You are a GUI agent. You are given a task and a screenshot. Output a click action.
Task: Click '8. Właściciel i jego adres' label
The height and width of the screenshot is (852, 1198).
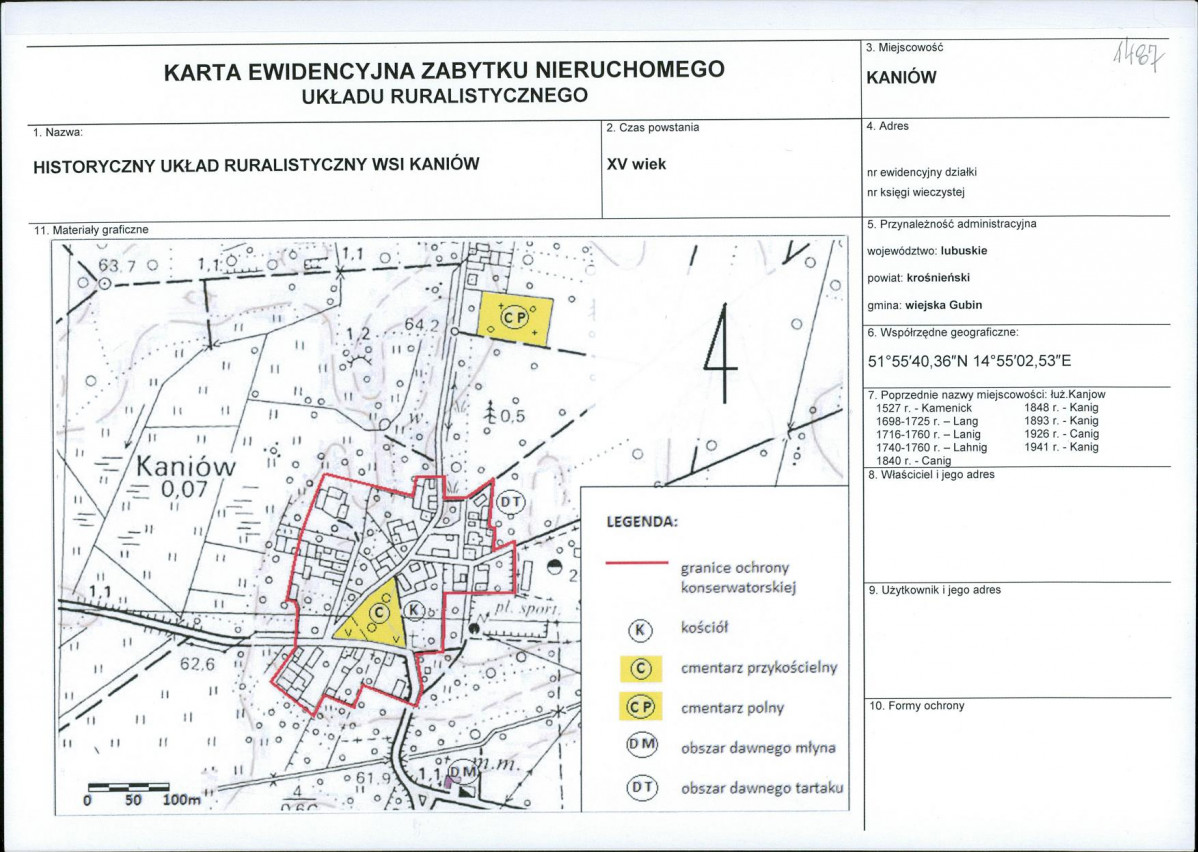(x=931, y=475)
